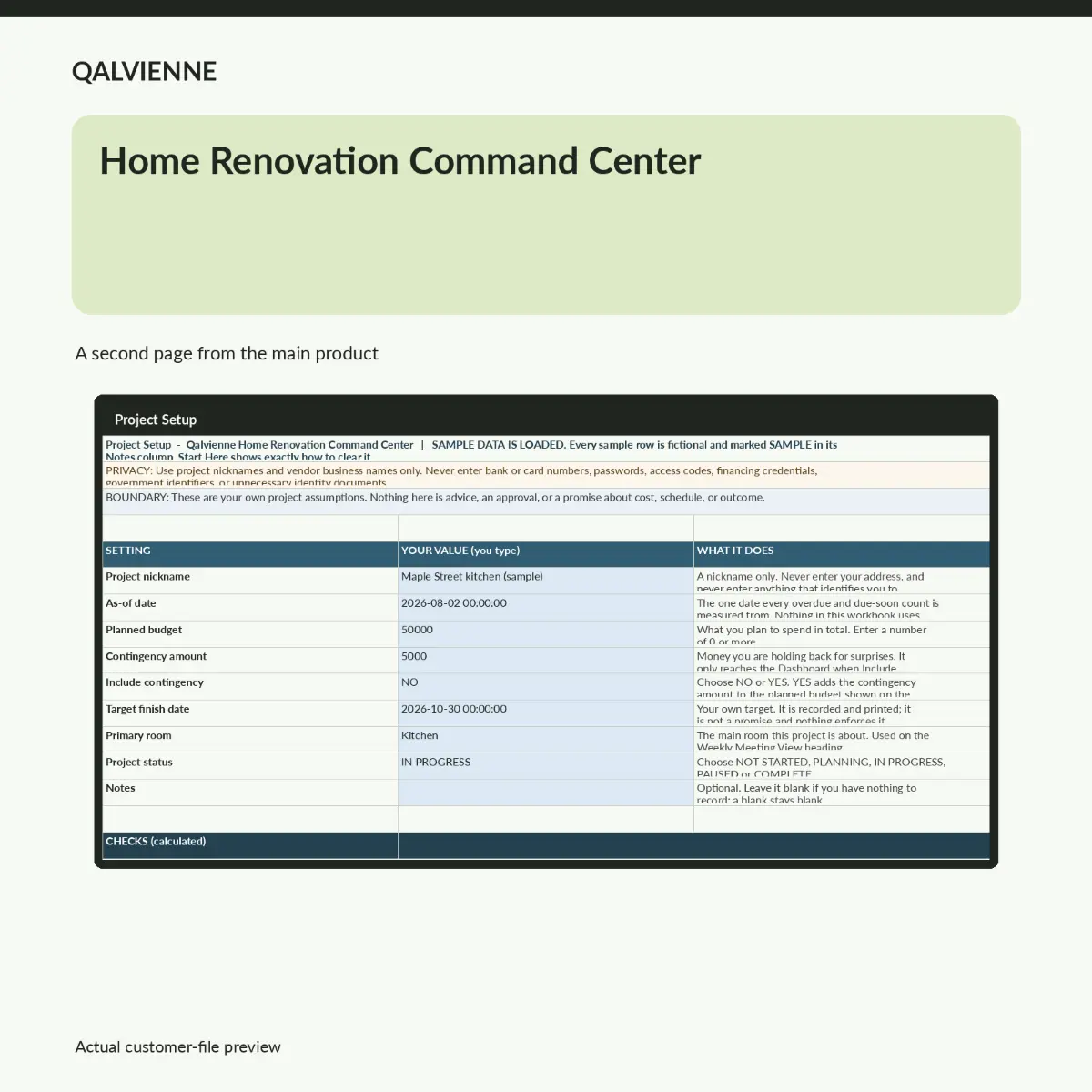The height and width of the screenshot is (1092, 1092).
Task: Click the BOUNDARY notice row
Action: pyautogui.click(x=546, y=501)
